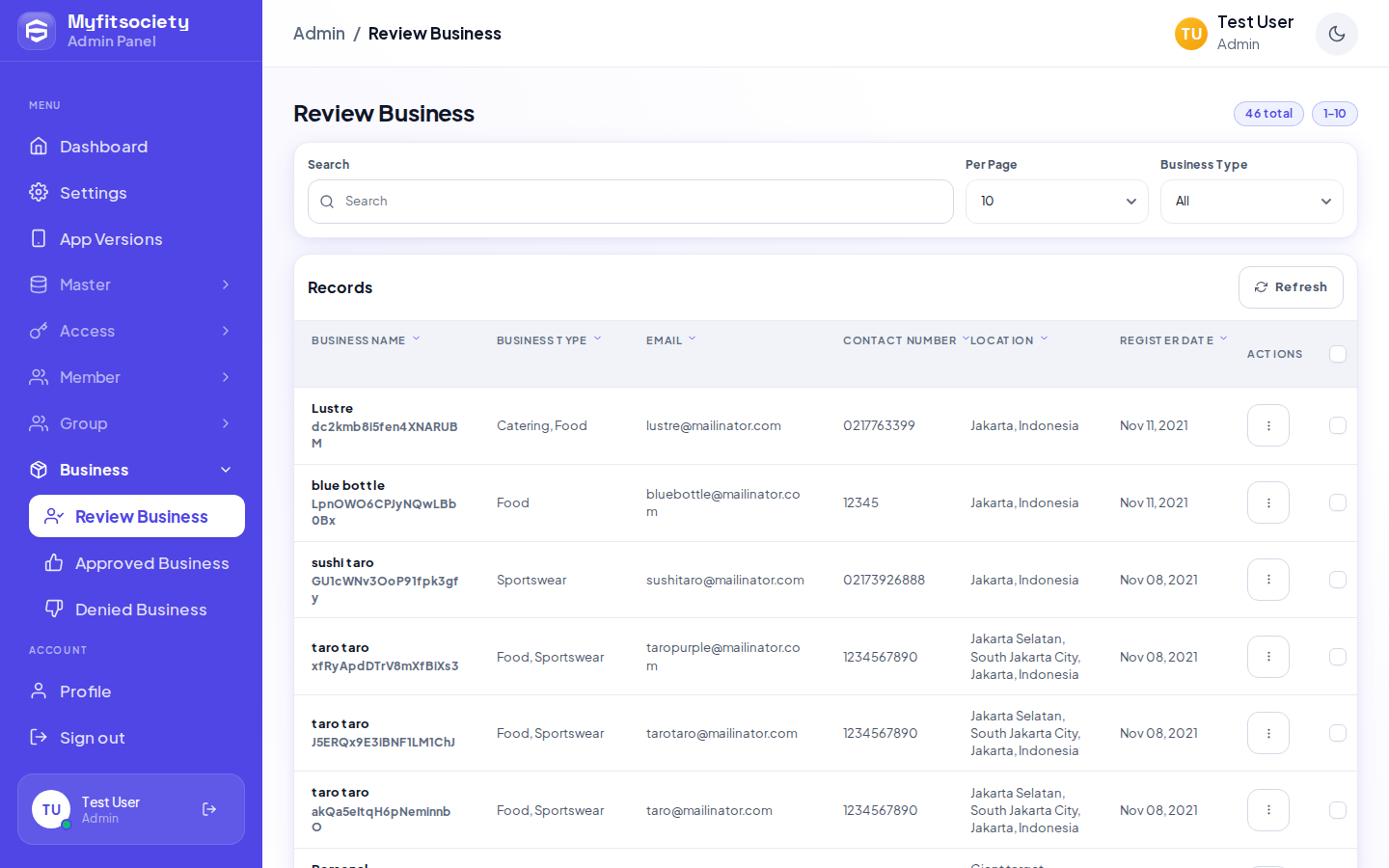Screen dimensions: 1389x868
Task: Open actions menu for sushi taro row
Action: pos(1268,580)
